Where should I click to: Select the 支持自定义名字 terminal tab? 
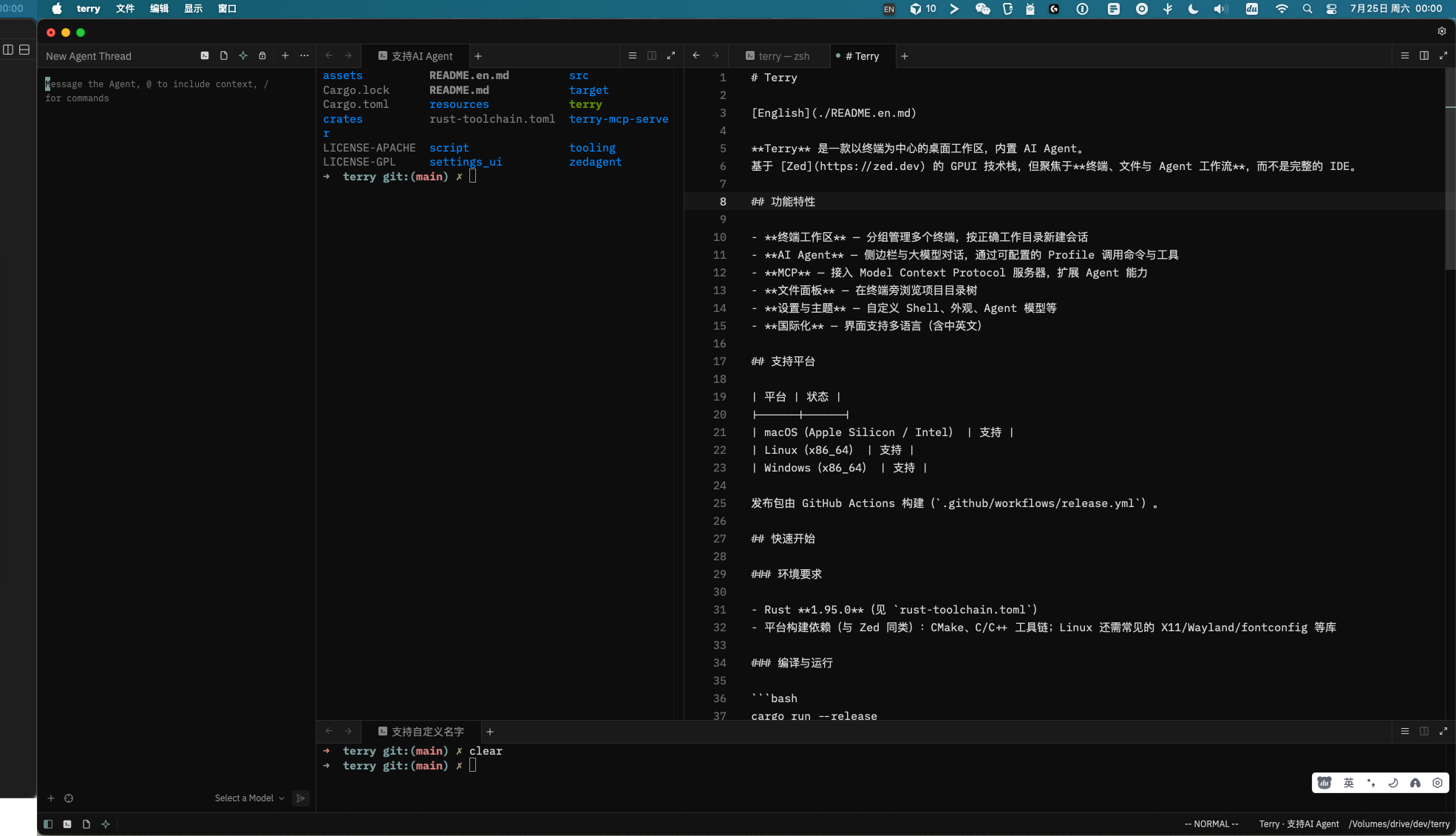click(x=421, y=732)
